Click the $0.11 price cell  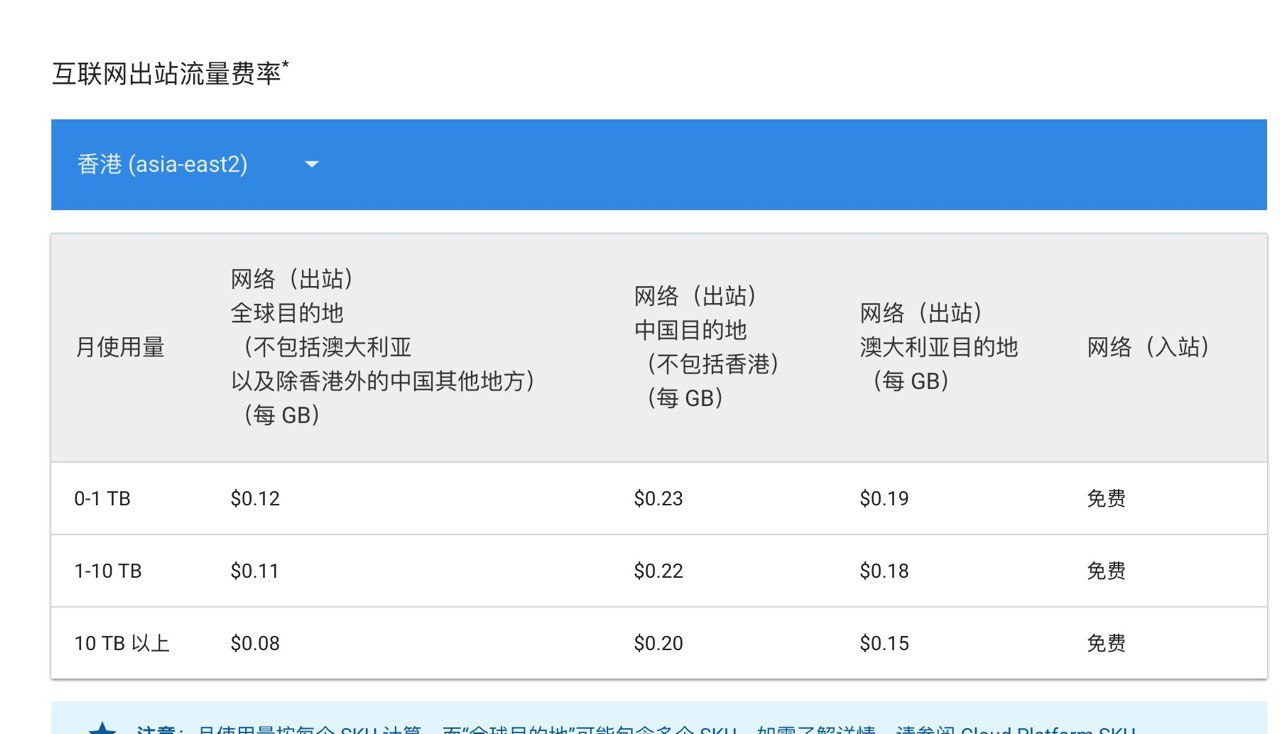click(255, 571)
